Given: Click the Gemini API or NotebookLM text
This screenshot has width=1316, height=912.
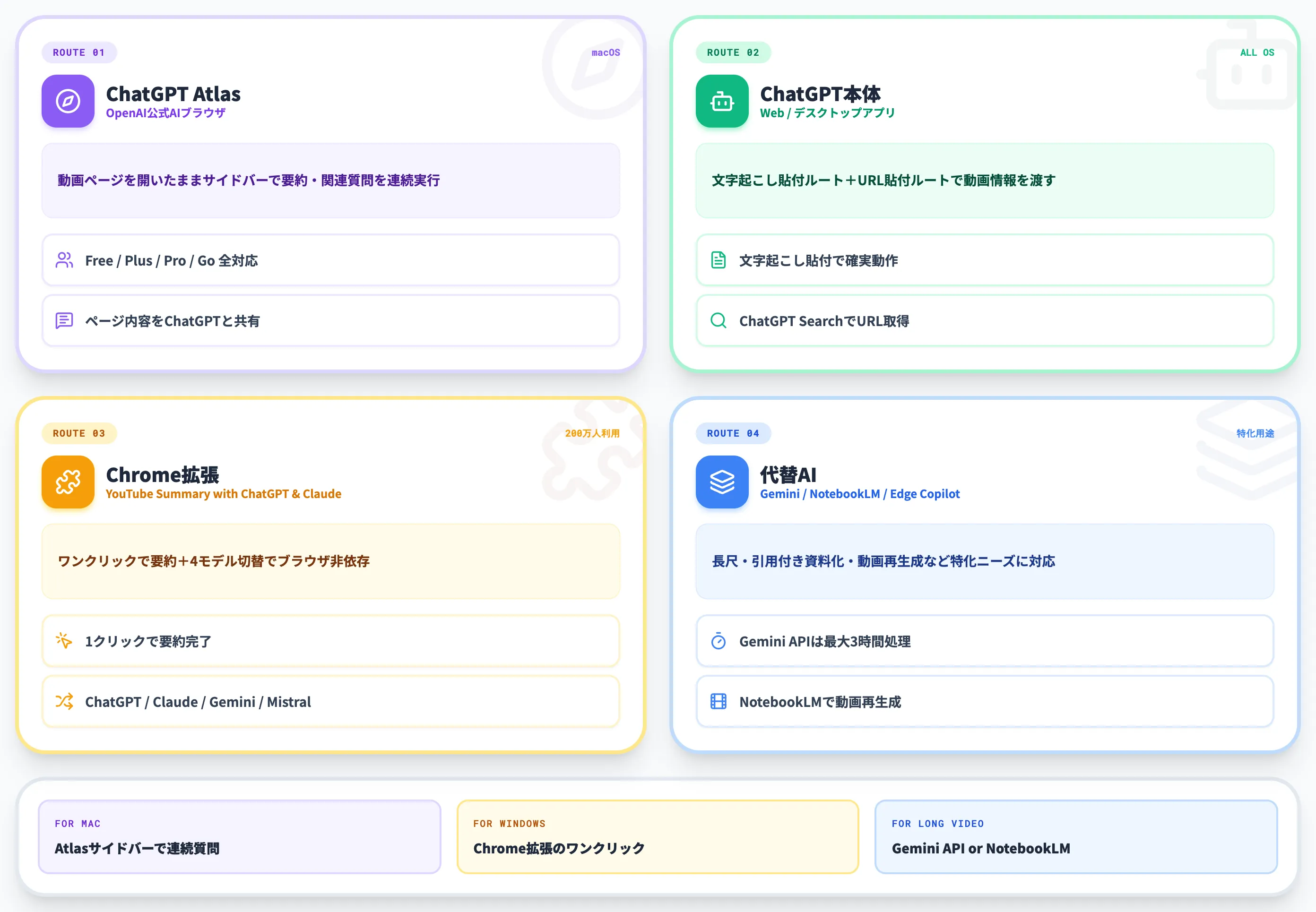Looking at the screenshot, I should pyautogui.click(x=981, y=848).
